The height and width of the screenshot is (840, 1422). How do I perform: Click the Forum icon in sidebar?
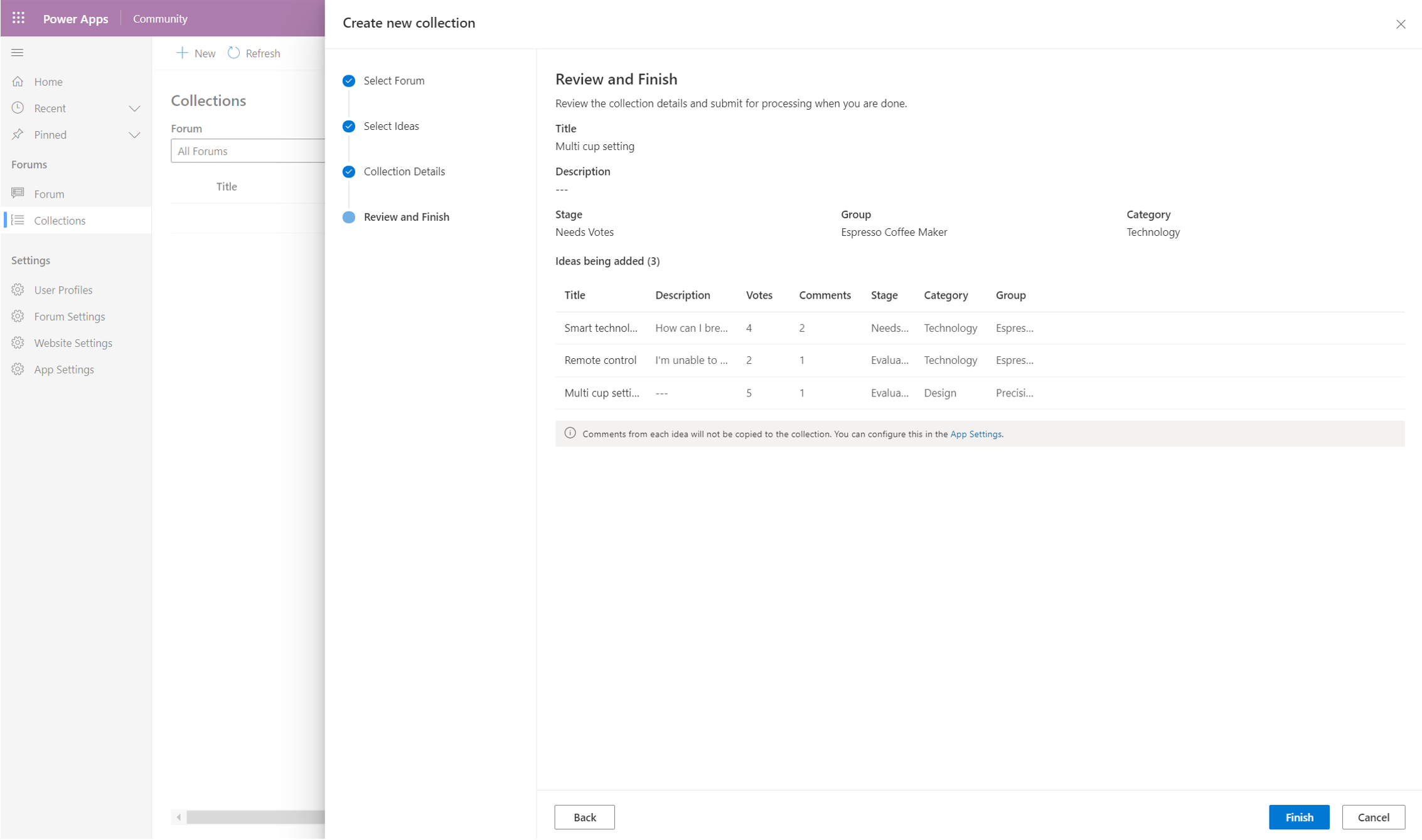pos(17,193)
